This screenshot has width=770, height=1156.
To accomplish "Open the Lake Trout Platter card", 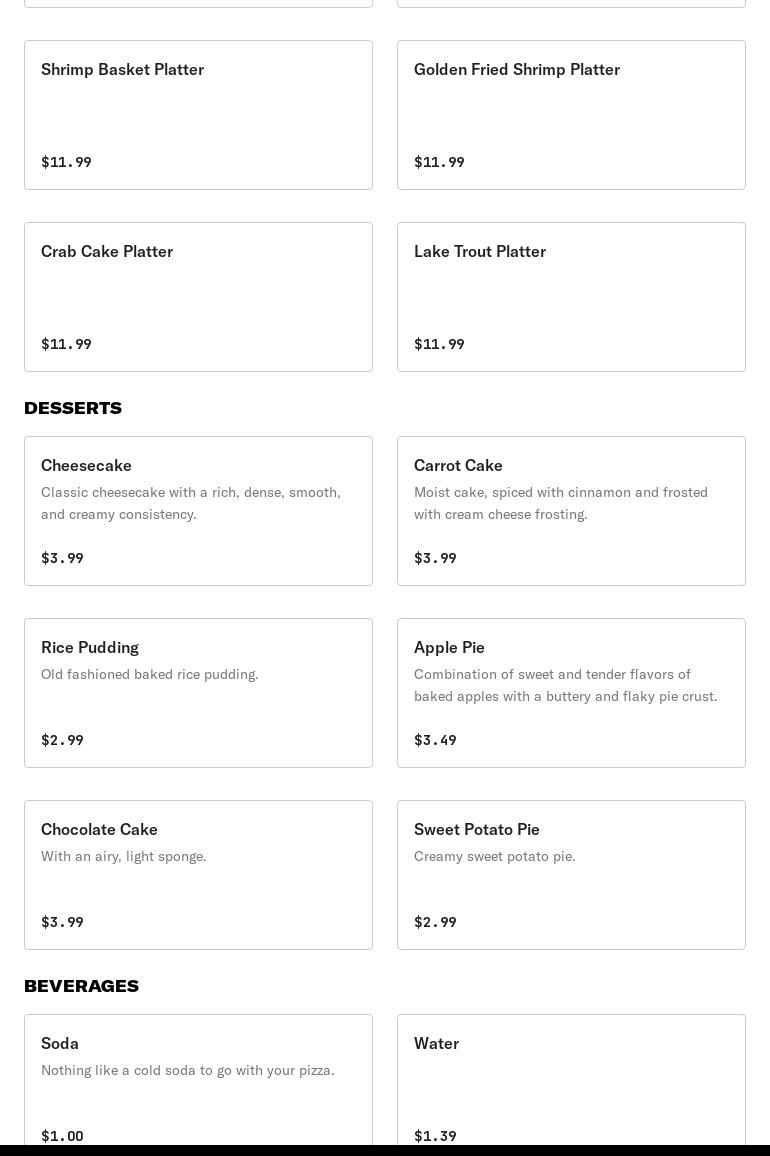I will [x=572, y=297].
